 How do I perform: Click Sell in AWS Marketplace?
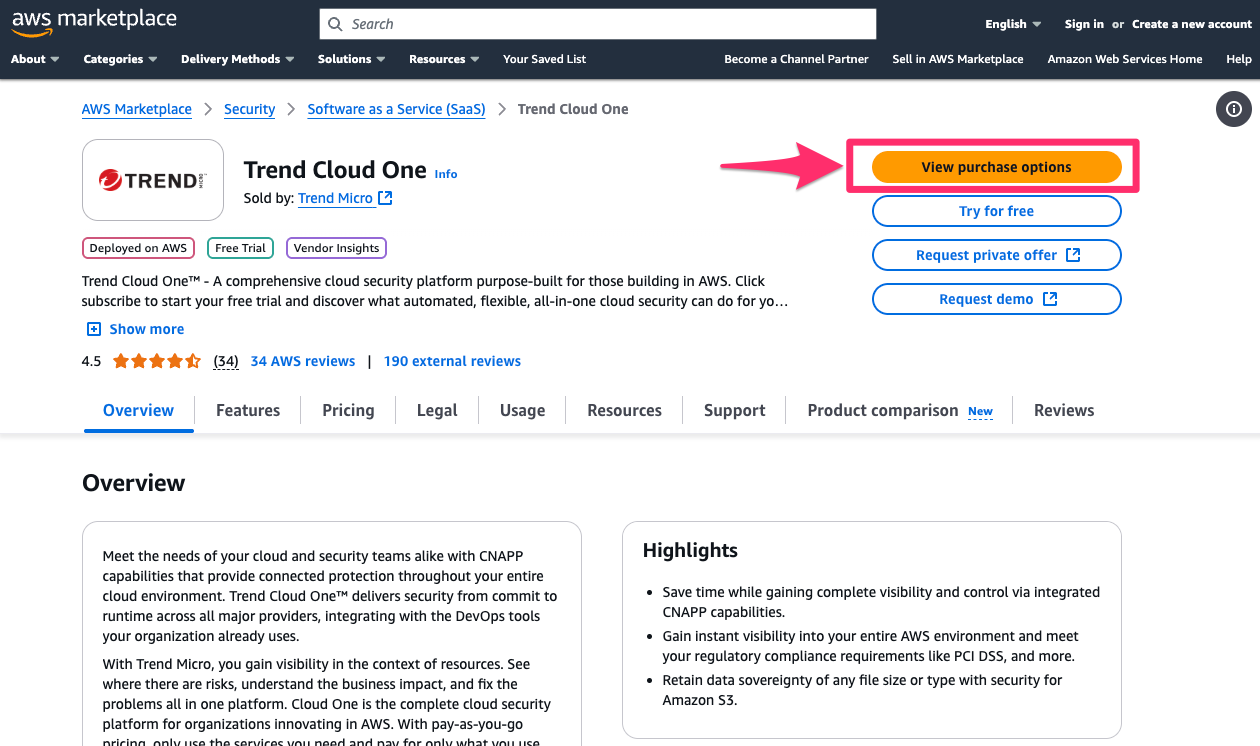pos(958,59)
